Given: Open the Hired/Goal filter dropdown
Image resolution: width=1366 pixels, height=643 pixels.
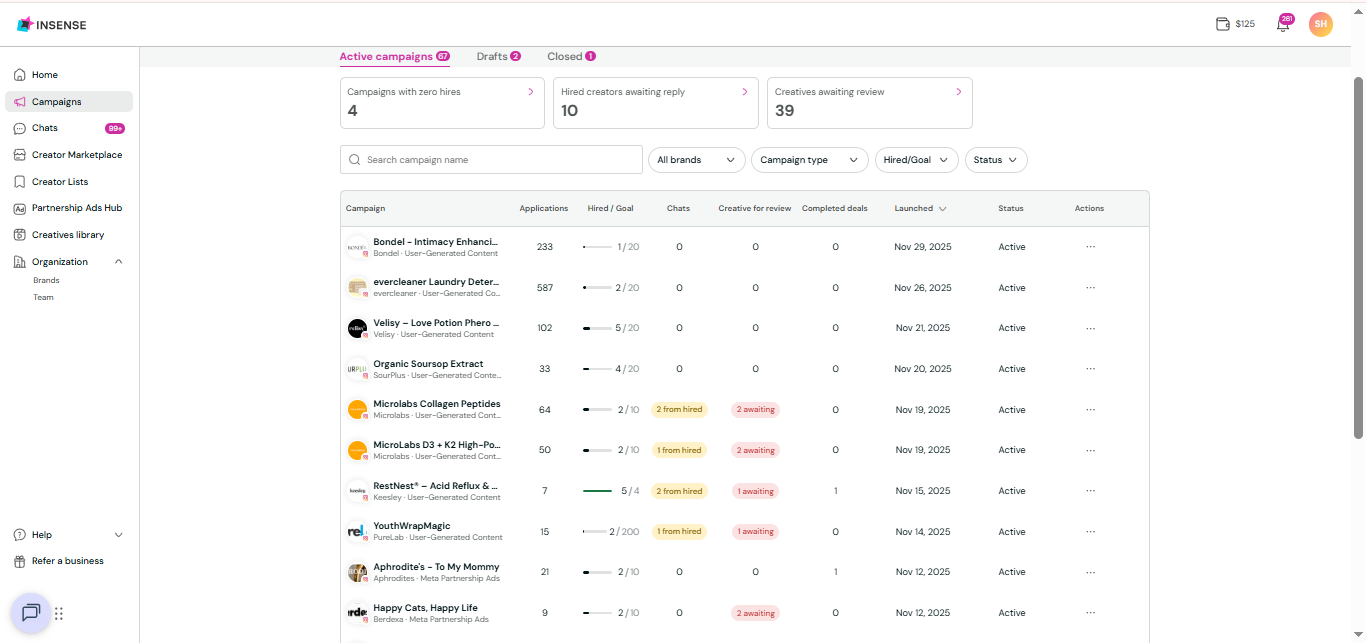Looking at the screenshot, I should point(916,160).
